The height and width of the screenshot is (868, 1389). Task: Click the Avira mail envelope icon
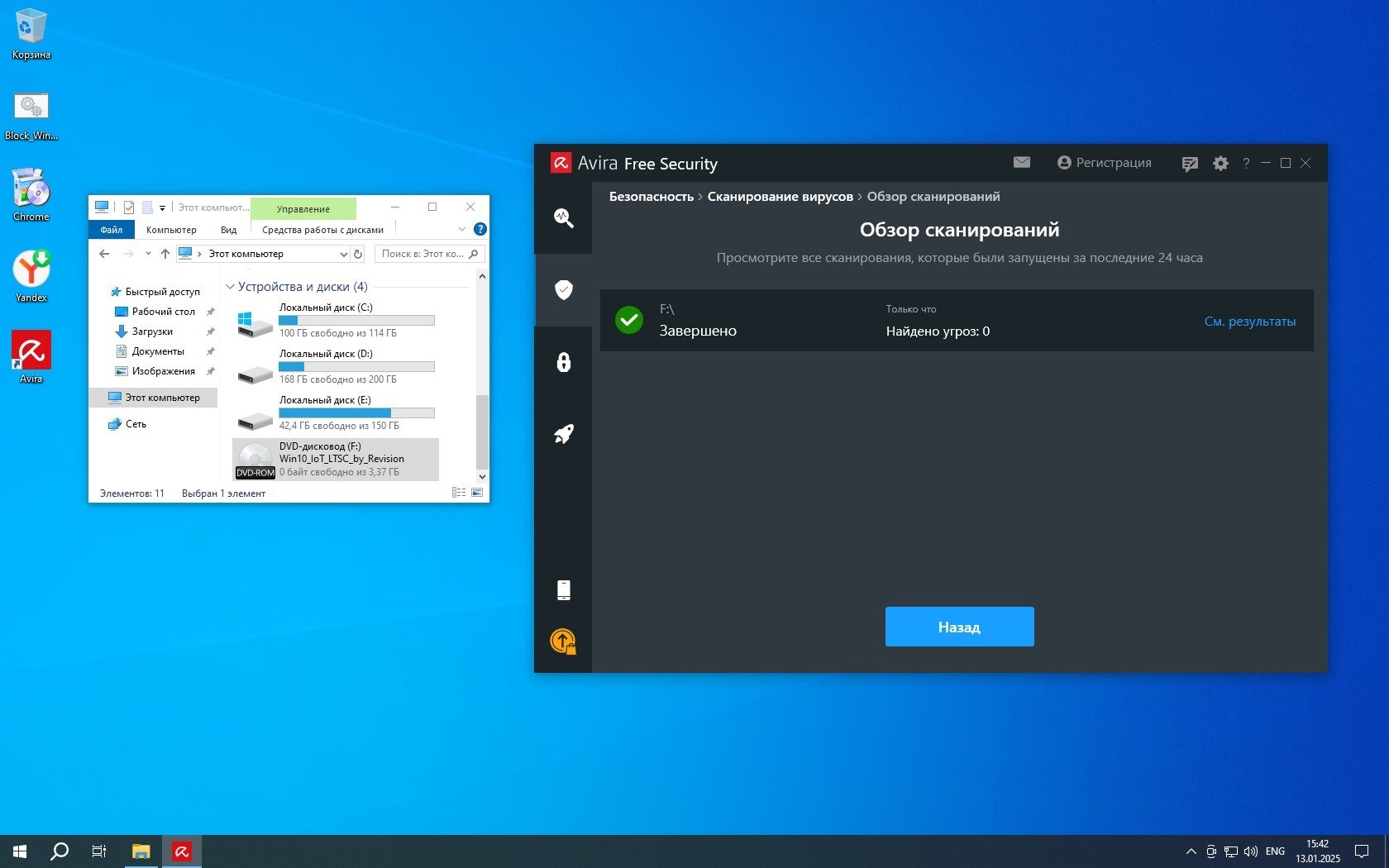[x=1022, y=163]
